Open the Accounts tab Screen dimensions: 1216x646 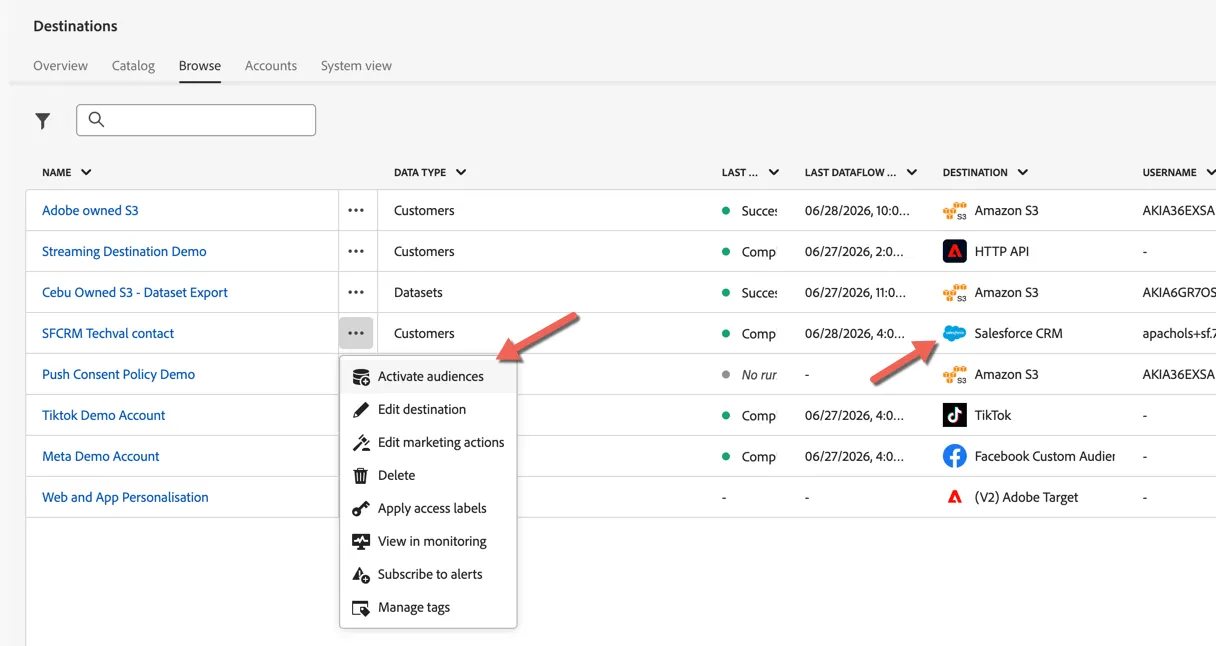coord(271,66)
